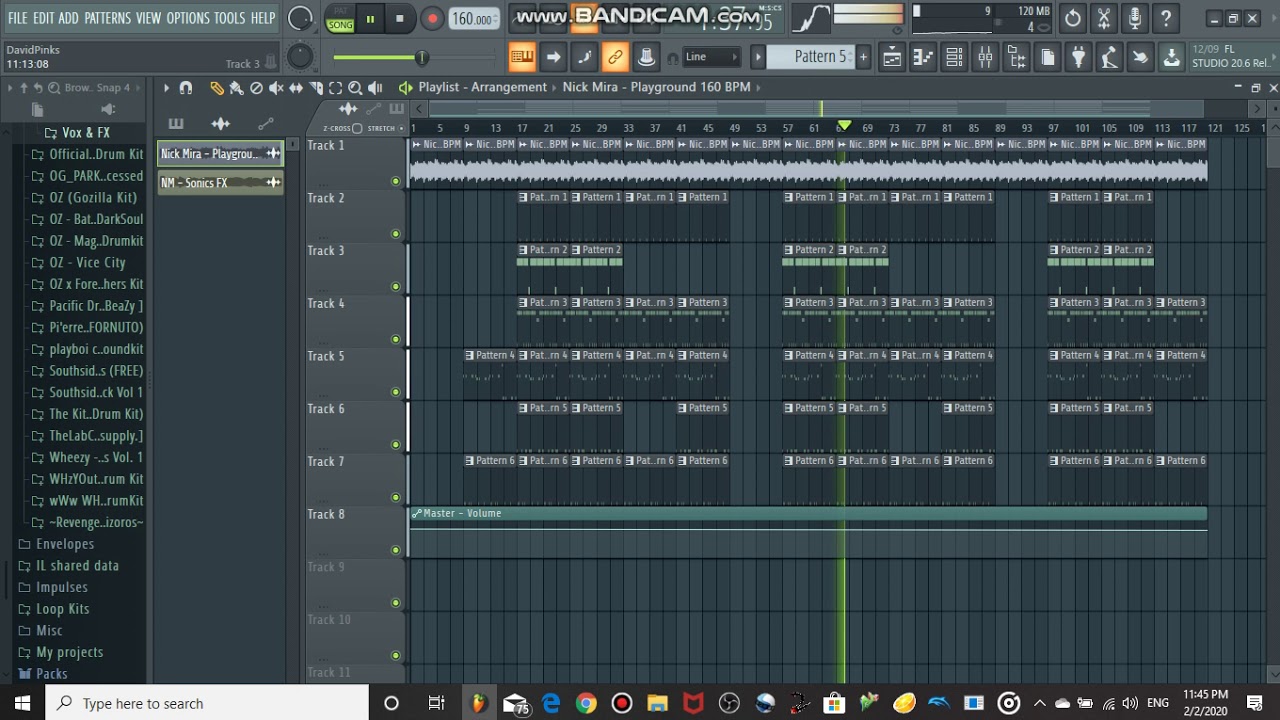Viewport: 1280px width, 720px height.
Task: Select the Mute tool in Playlist toolbar
Action: pos(276,88)
